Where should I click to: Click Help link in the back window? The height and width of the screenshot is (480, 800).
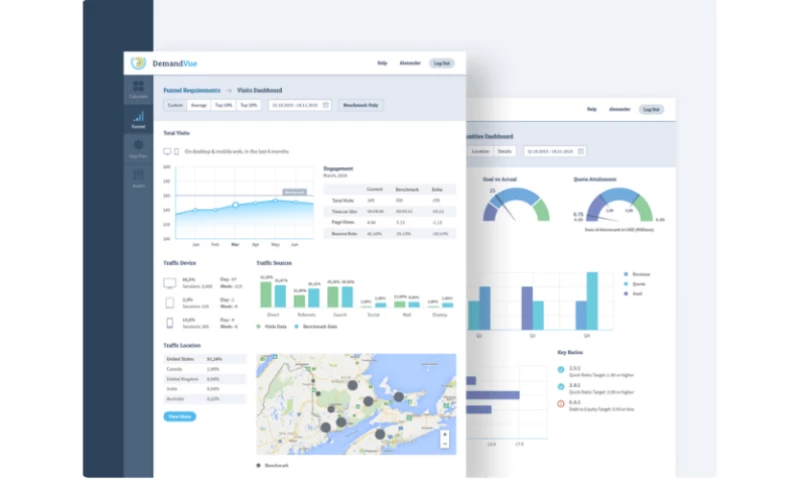click(x=592, y=109)
